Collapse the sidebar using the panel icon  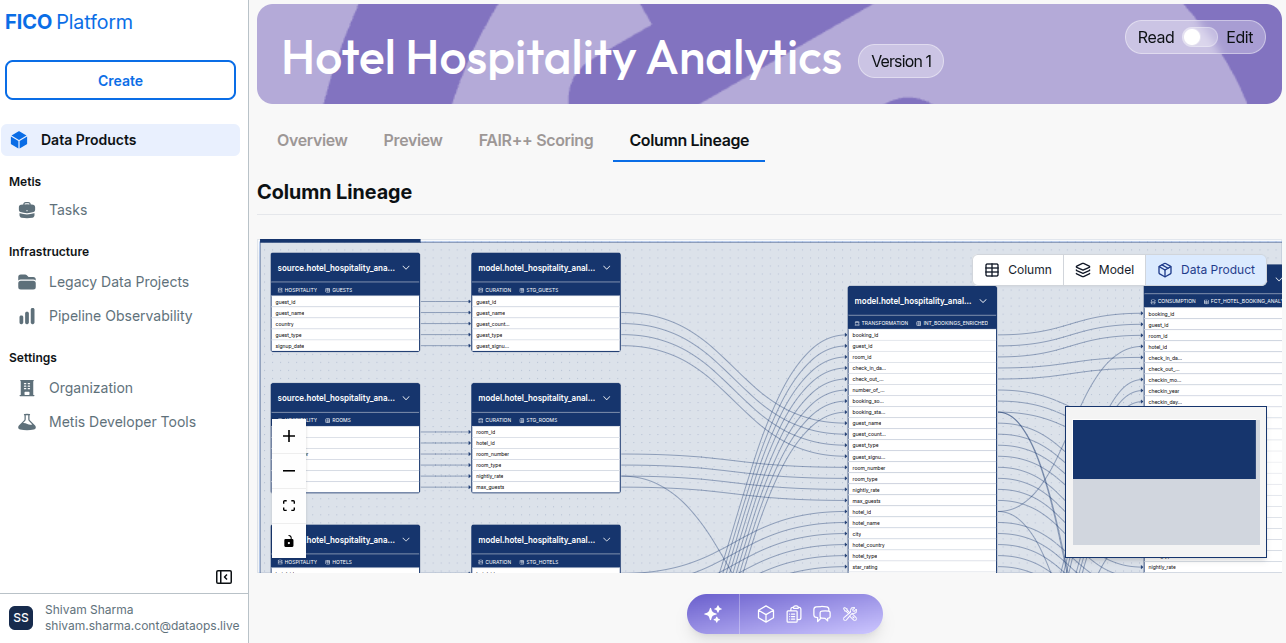point(224,577)
